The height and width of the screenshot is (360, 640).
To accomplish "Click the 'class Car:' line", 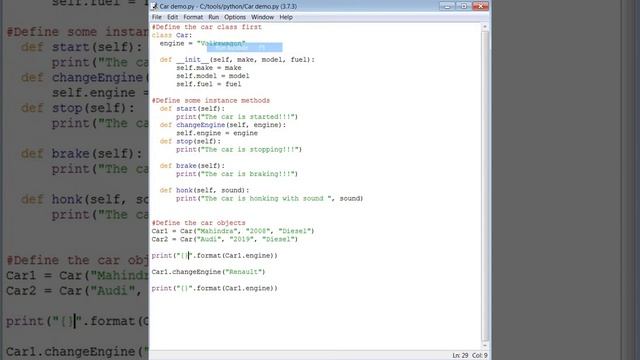I will (172, 35).
